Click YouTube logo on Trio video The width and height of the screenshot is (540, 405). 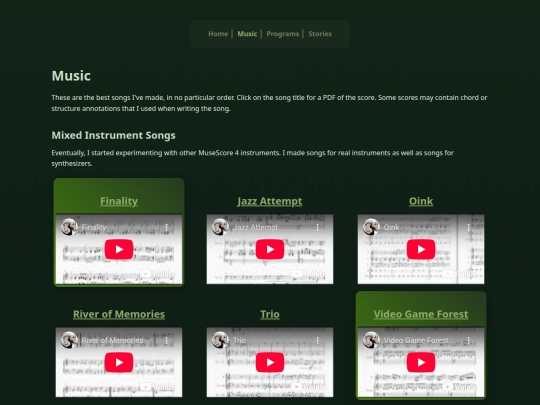[309, 387]
